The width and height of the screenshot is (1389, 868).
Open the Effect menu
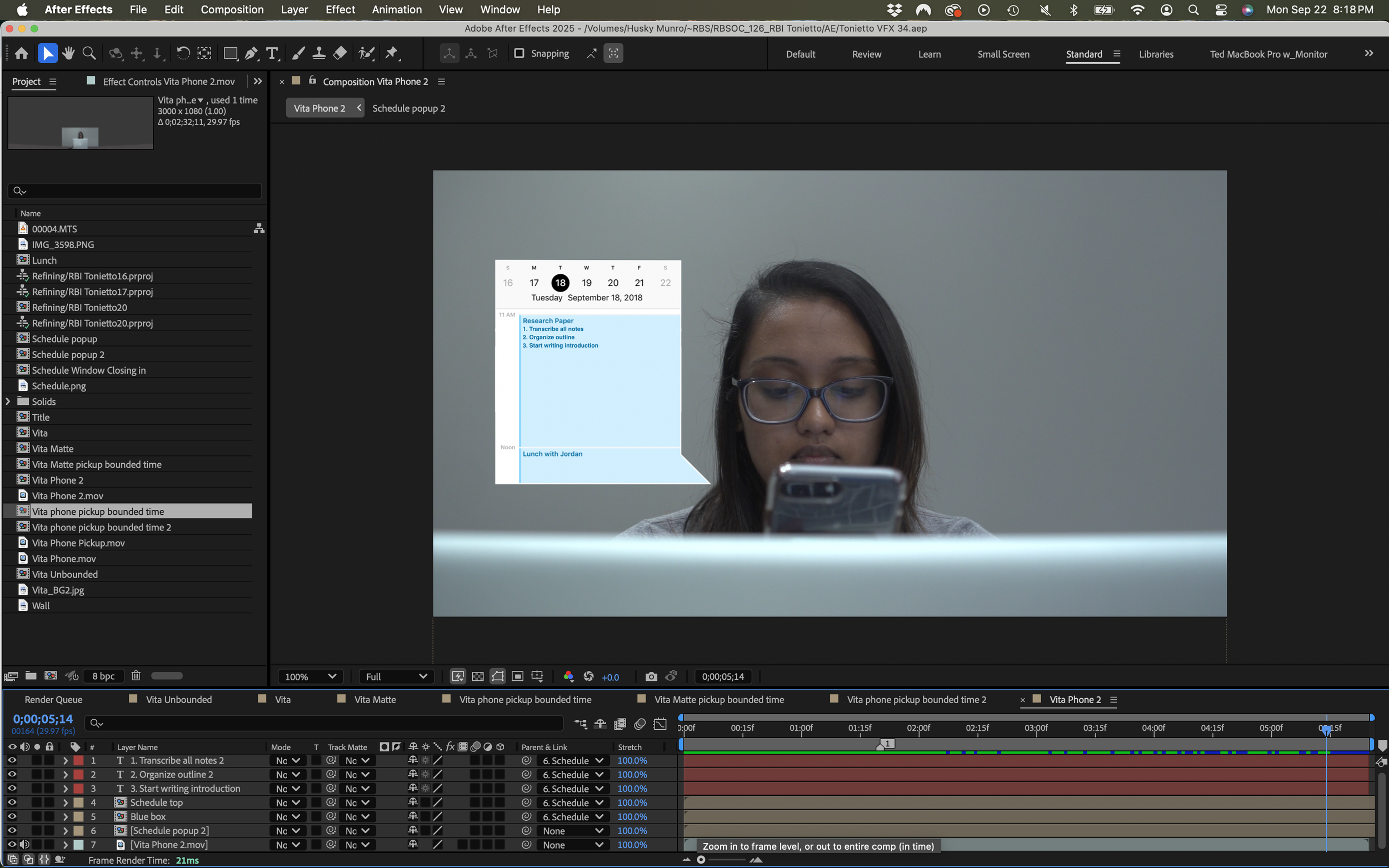(340, 10)
